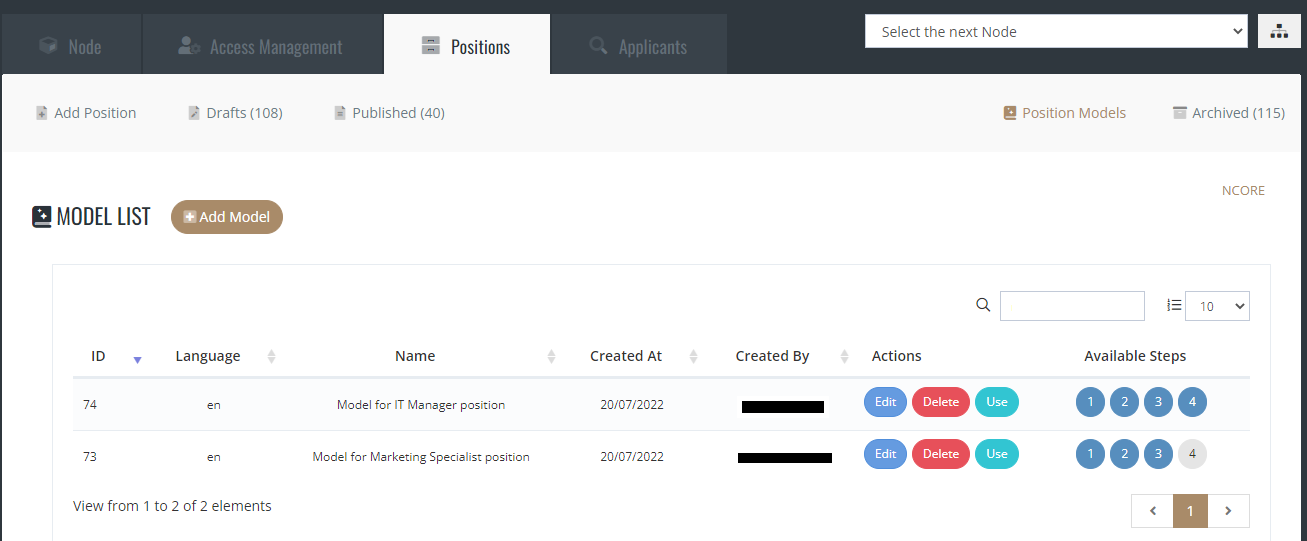Edit the IT Manager model
The image size is (1307, 541).
(885, 402)
